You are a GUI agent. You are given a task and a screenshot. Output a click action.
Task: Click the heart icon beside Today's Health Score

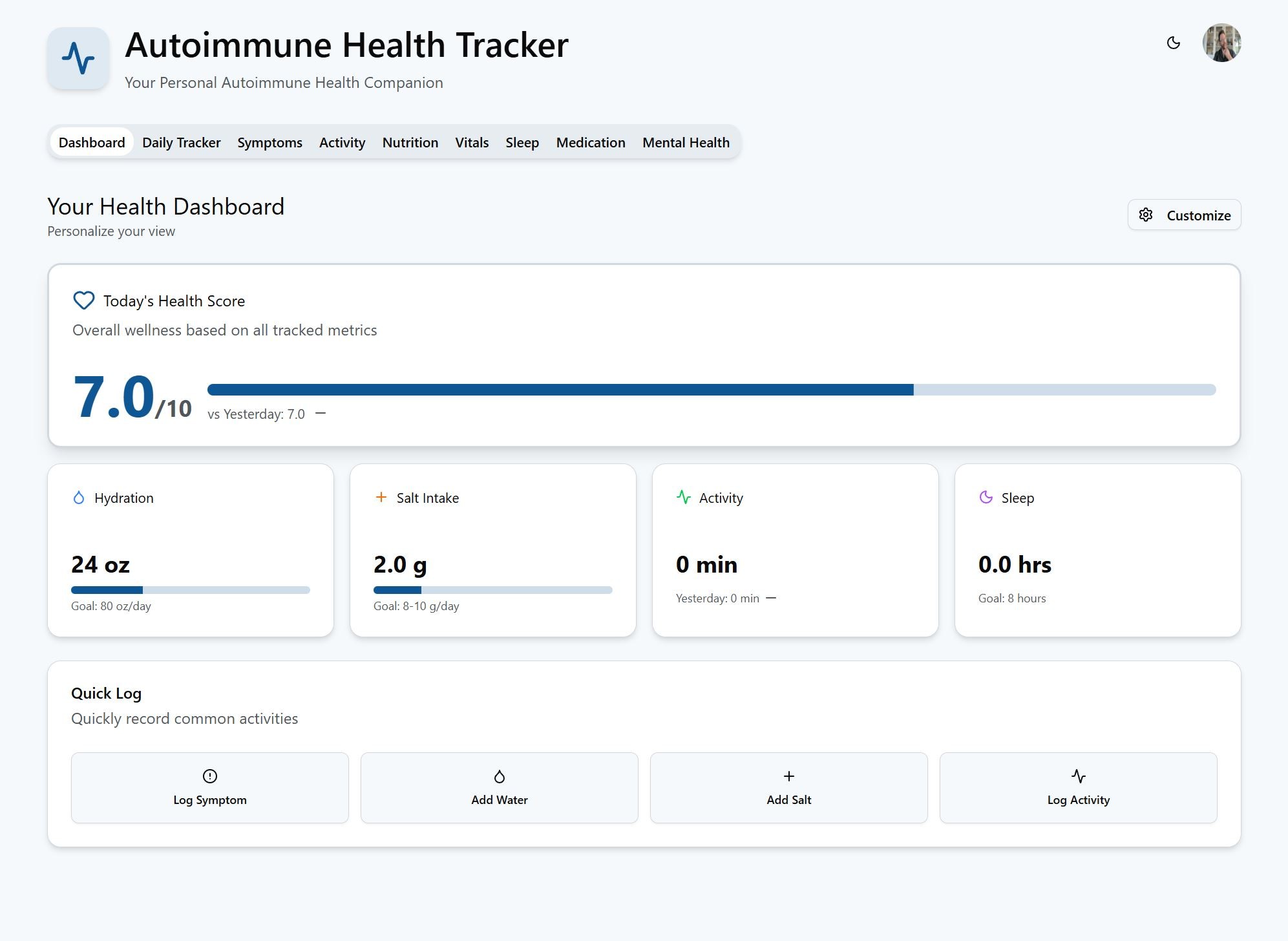pos(83,300)
